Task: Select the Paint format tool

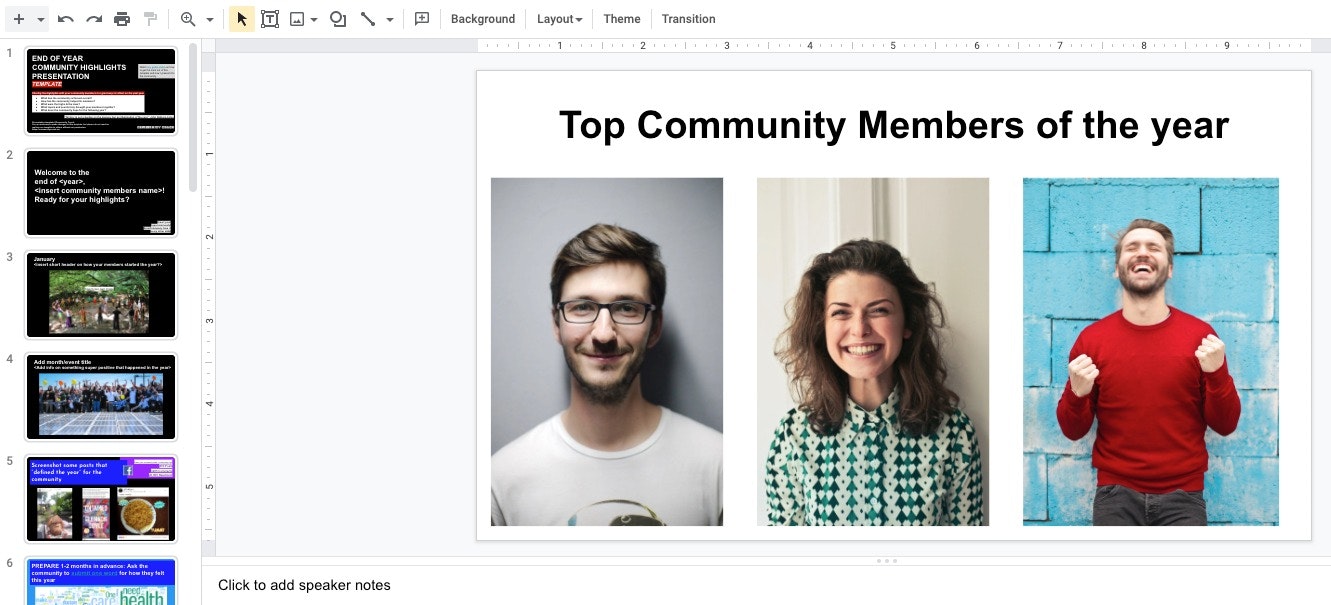Action: [x=150, y=18]
